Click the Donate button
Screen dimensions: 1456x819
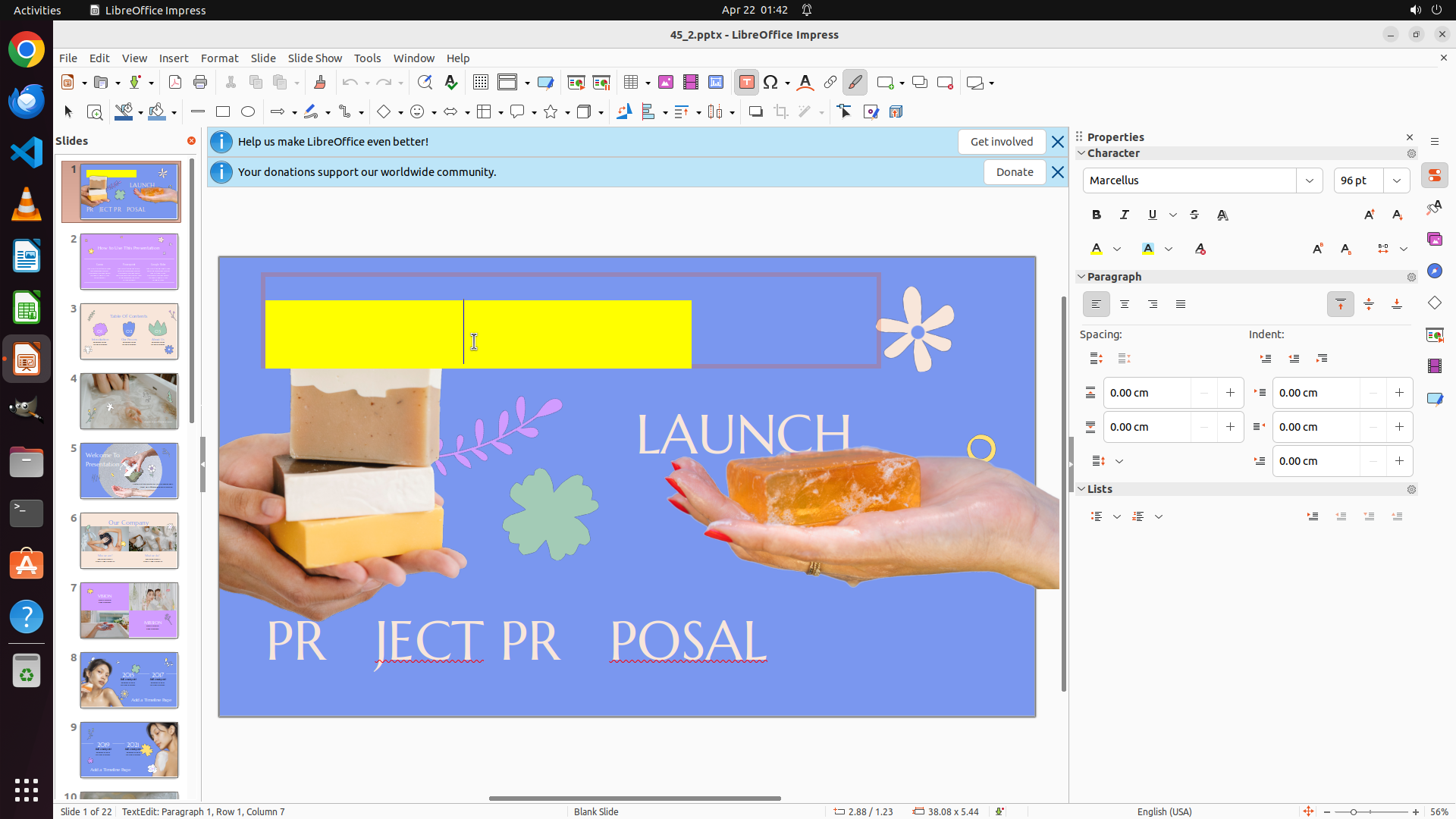click(x=1014, y=172)
